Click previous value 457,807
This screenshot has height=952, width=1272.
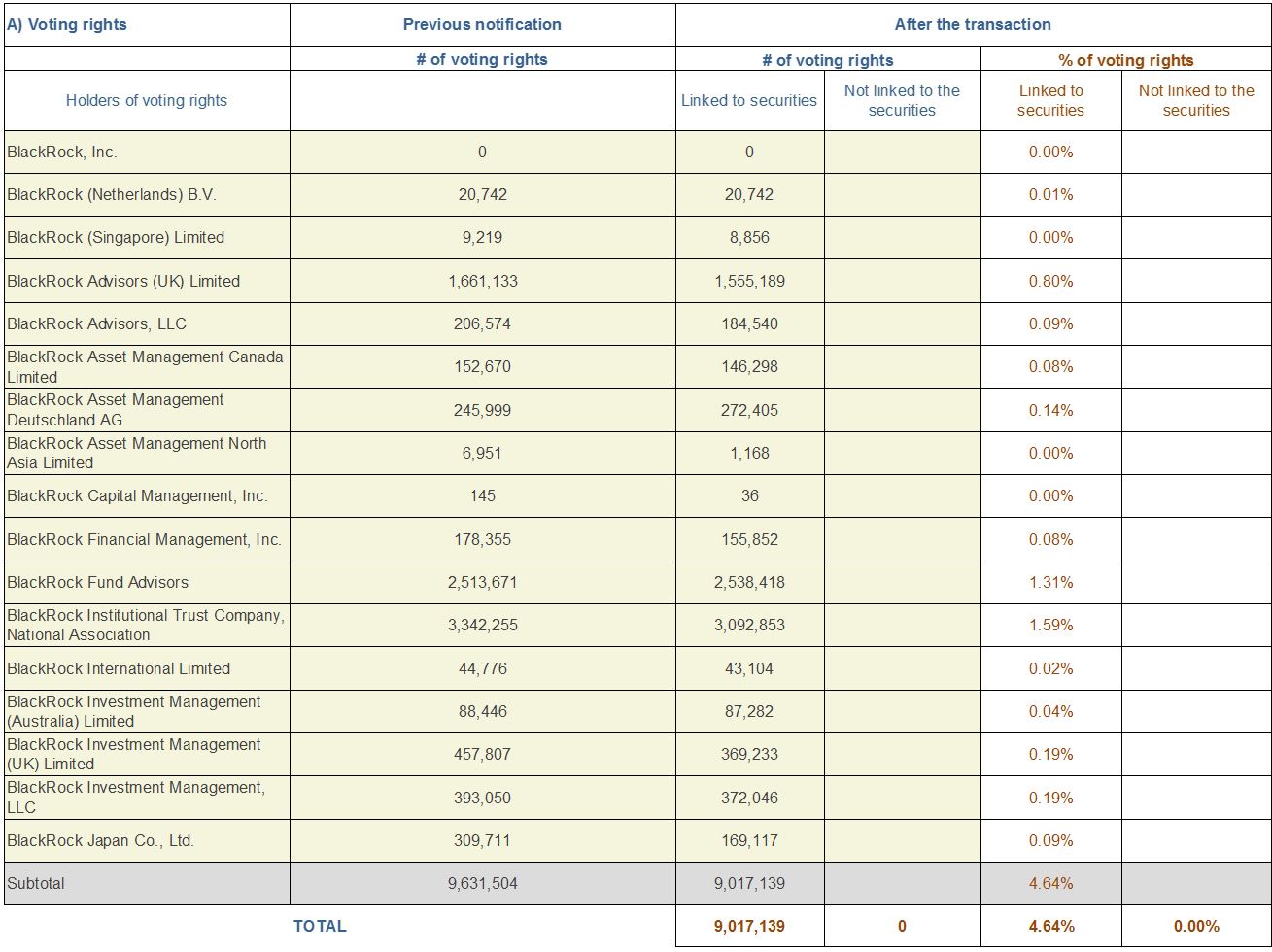(483, 754)
